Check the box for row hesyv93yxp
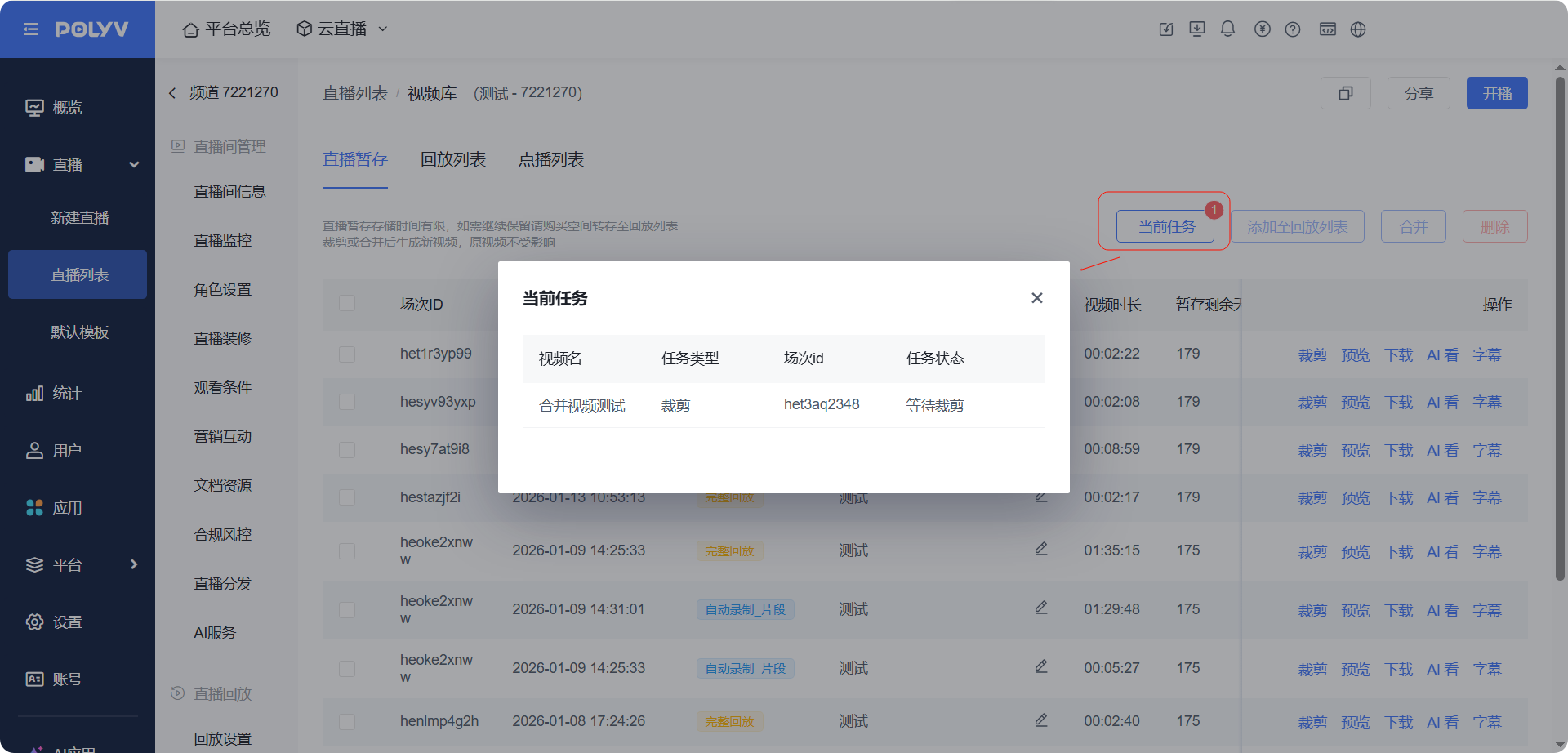The image size is (1568, 753). click(347, 402)
